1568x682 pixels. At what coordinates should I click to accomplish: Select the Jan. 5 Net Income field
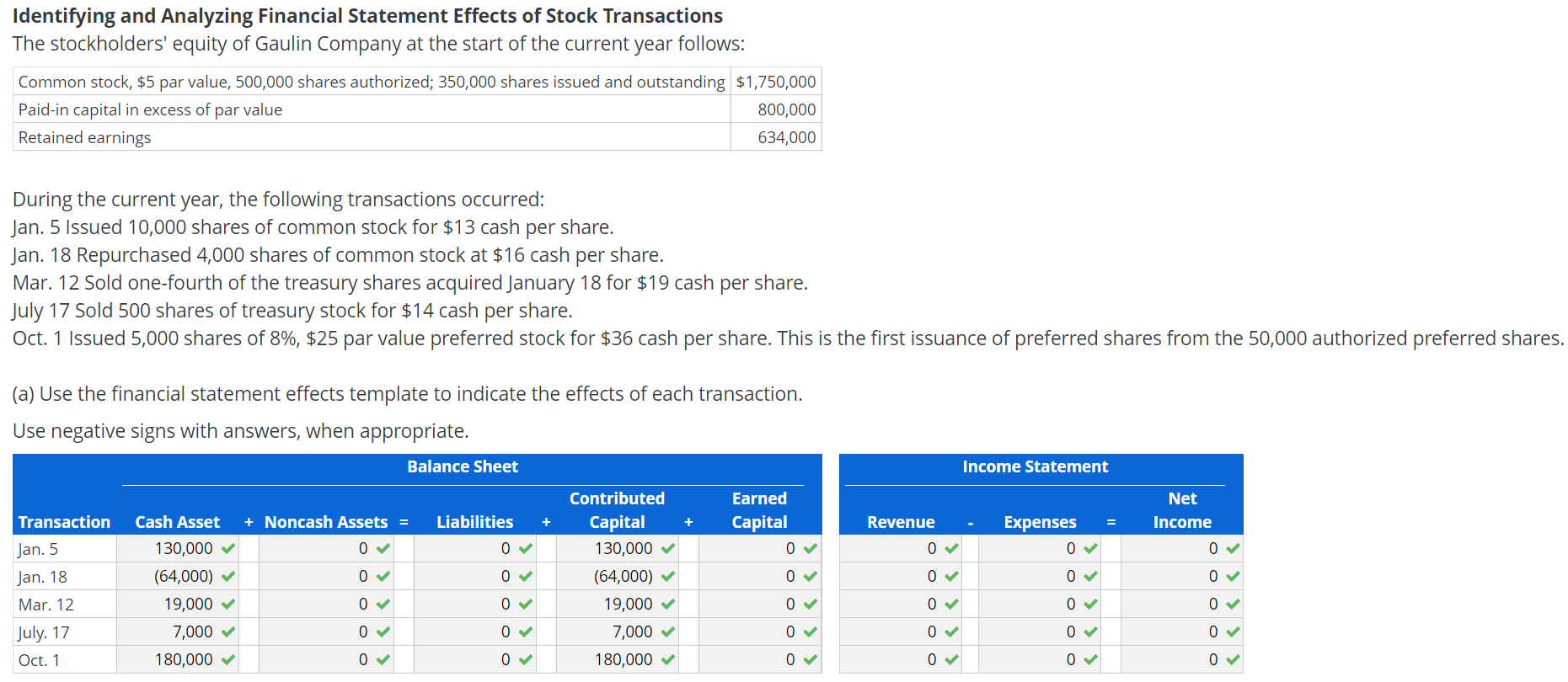(1182, 548)
